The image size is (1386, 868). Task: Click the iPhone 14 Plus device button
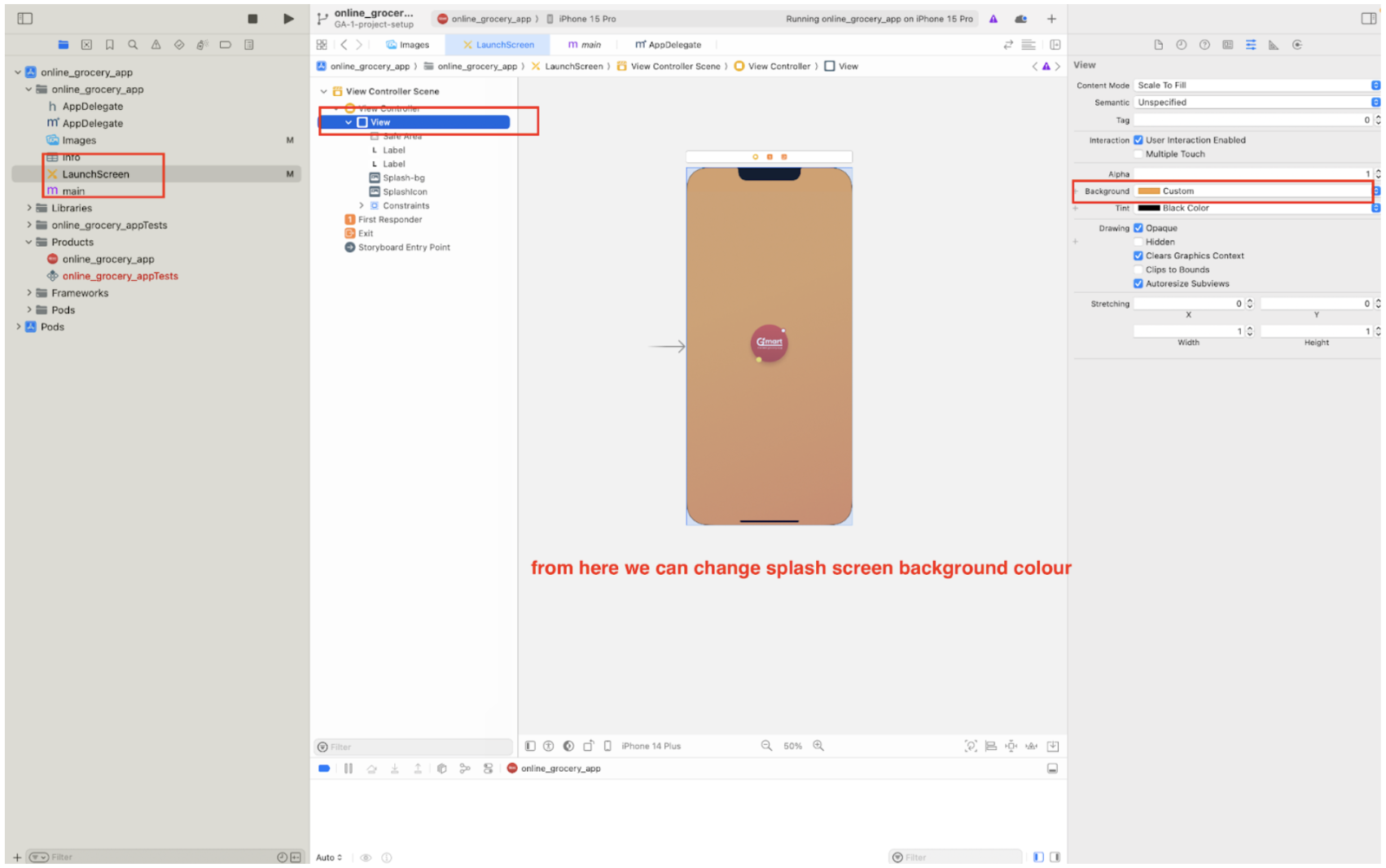pos(650,746)
